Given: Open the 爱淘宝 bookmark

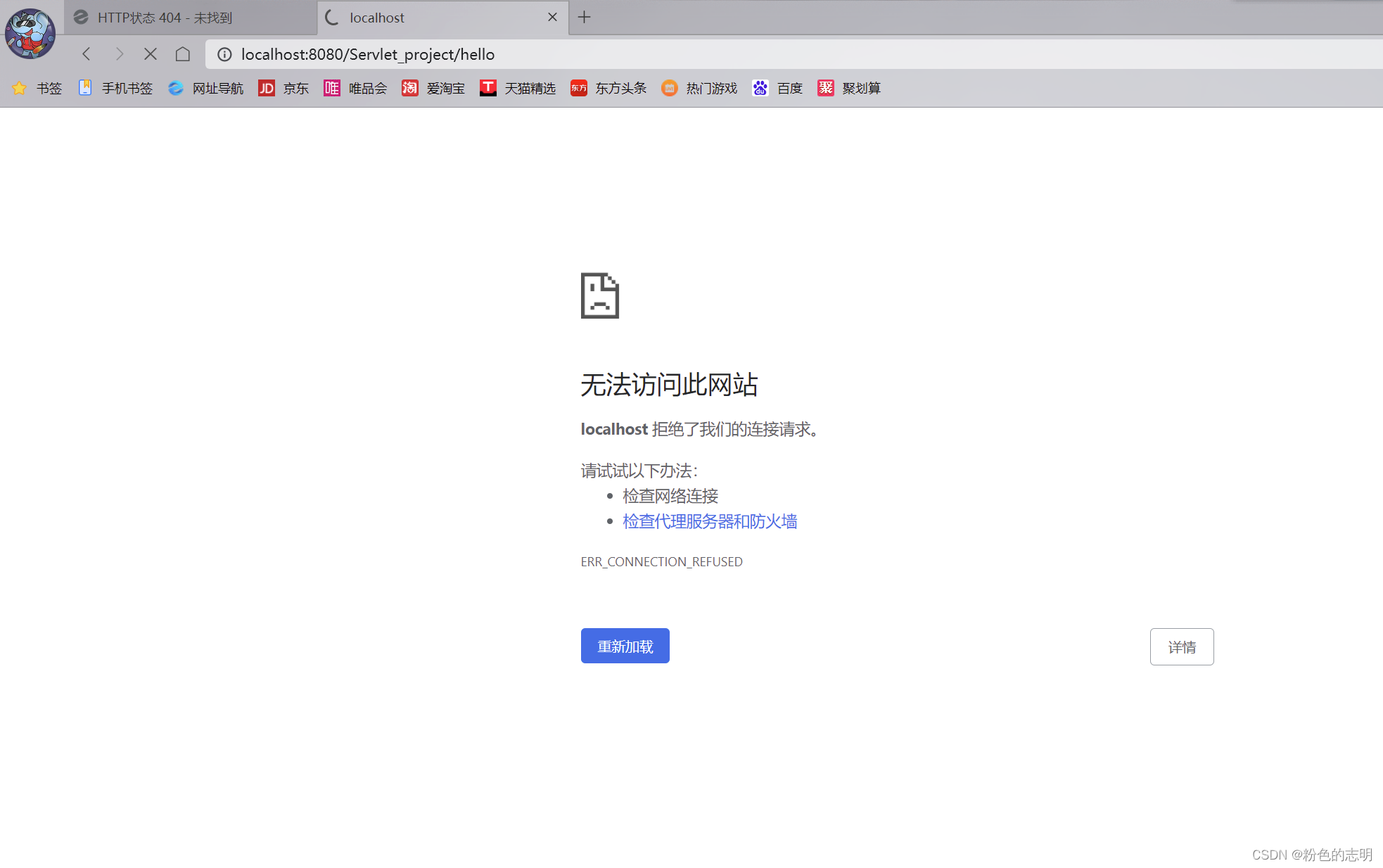Looking at the screenshot, I should pyautogui.click(x=433, y=88).
